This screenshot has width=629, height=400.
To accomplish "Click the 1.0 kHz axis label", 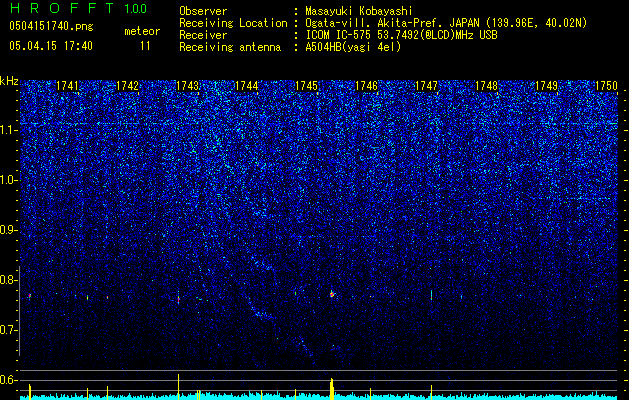I will tap(8, 180).
